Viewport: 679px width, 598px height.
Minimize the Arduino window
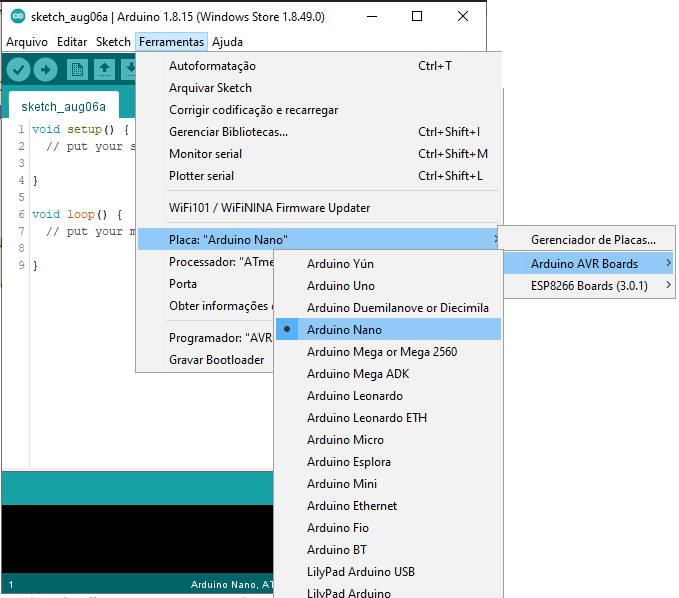(x=372, y=16)
